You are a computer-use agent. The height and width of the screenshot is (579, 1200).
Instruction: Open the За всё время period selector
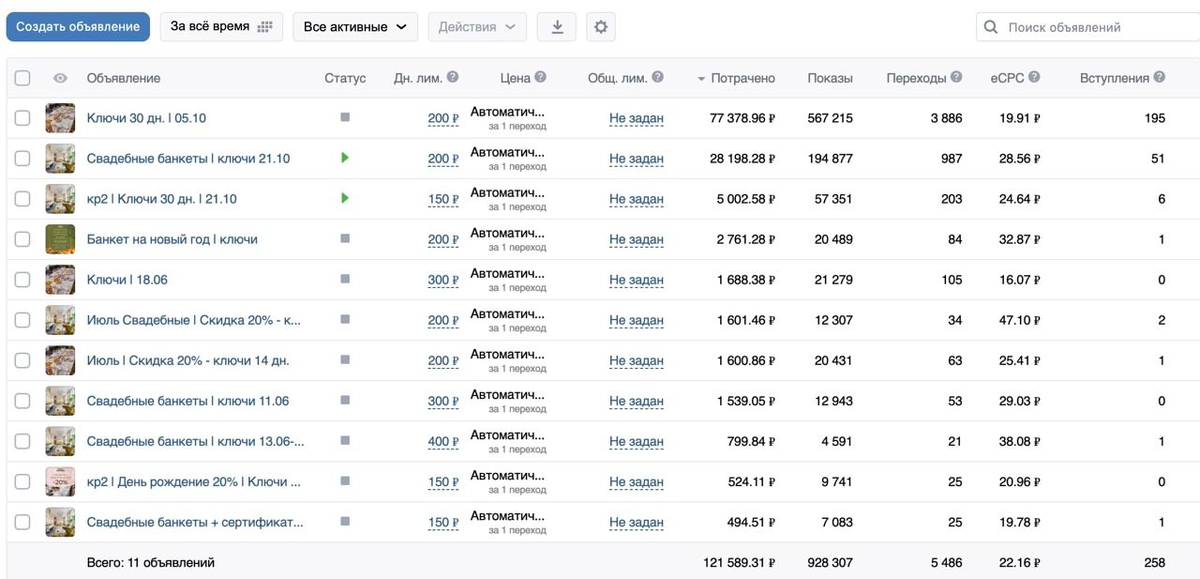coord(221,27)
